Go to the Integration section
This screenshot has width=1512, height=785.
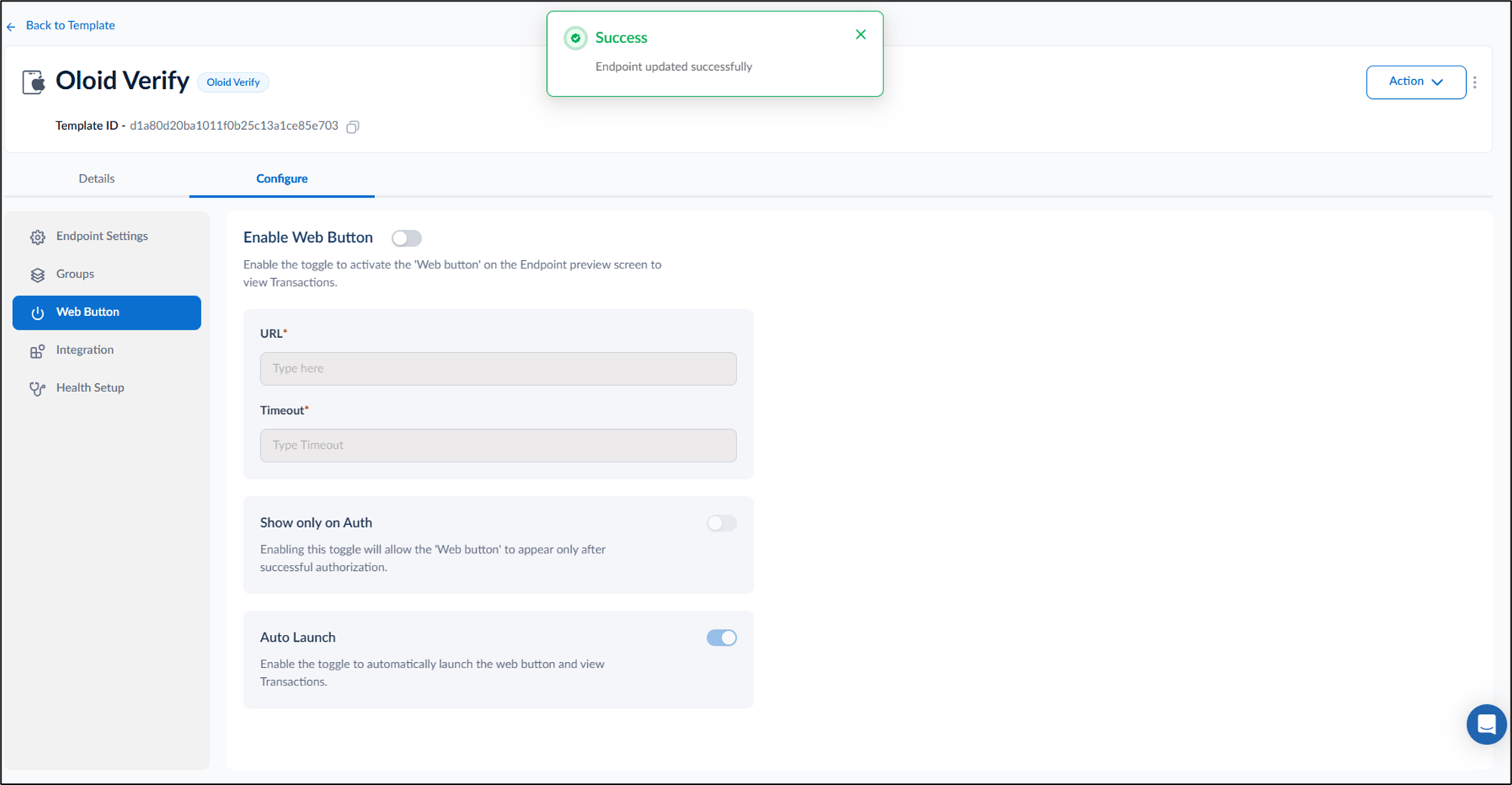point(106,351)
